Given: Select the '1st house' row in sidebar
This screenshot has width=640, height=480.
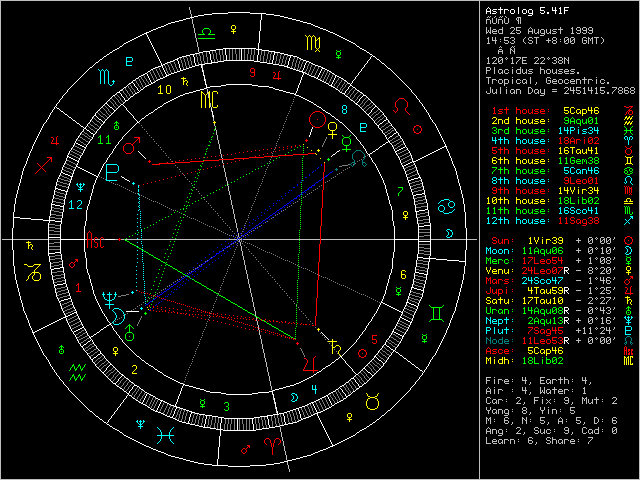Looking at the screenshot, I should point(546,108).
